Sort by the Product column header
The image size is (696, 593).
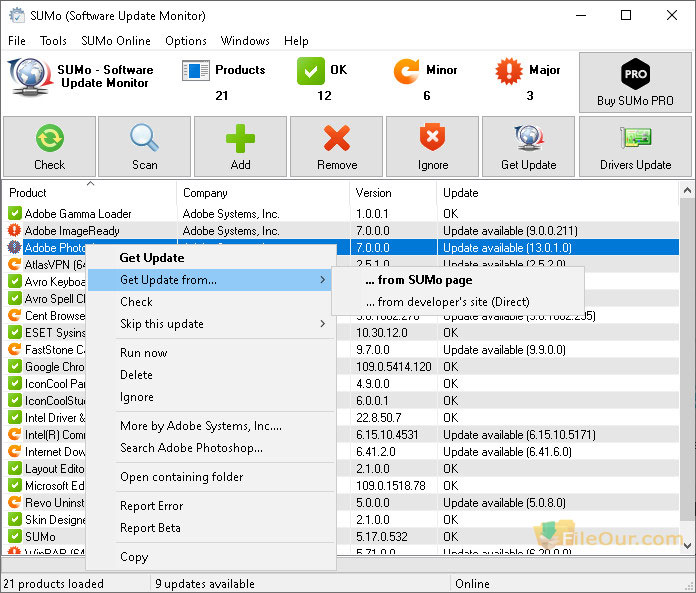90,193
